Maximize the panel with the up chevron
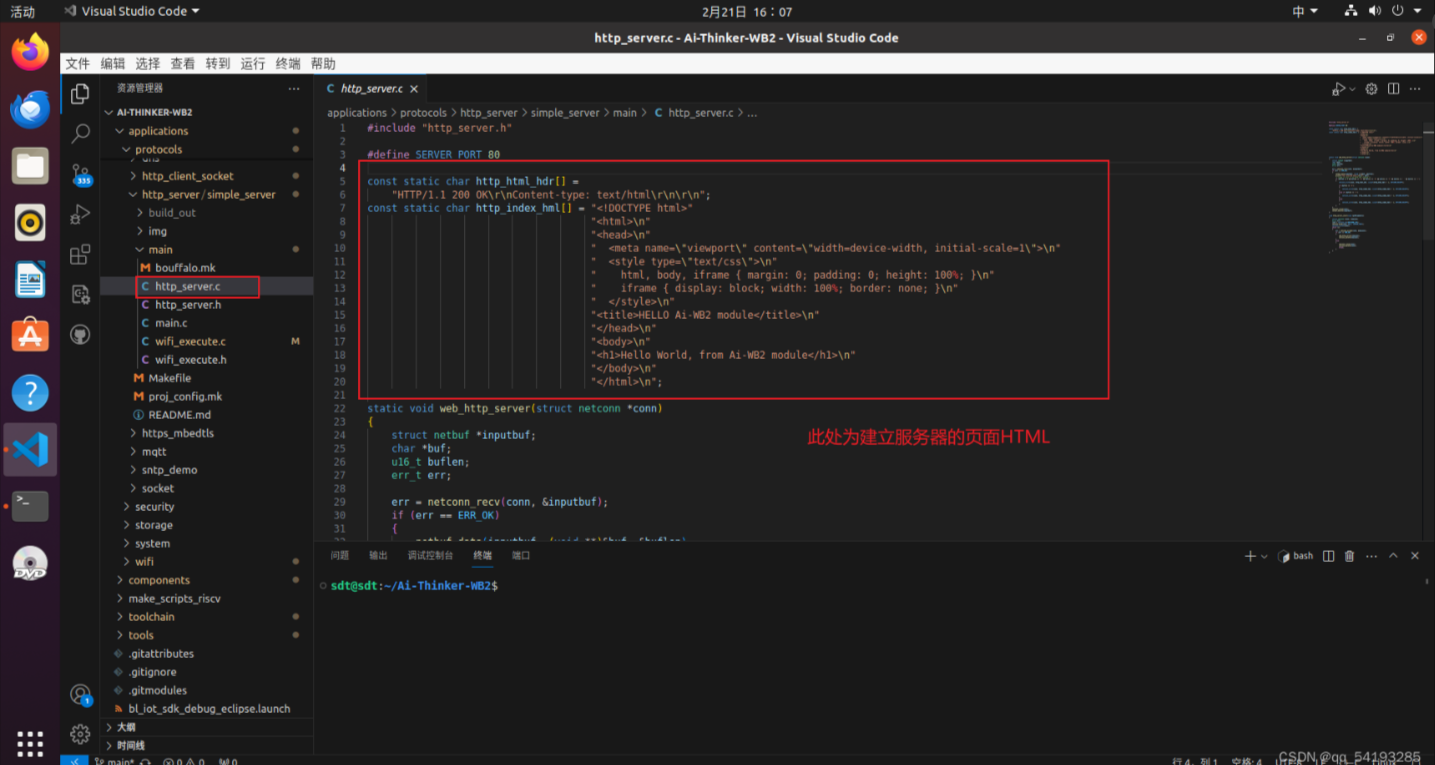The image size is (1435, 765). point(1393,556)
